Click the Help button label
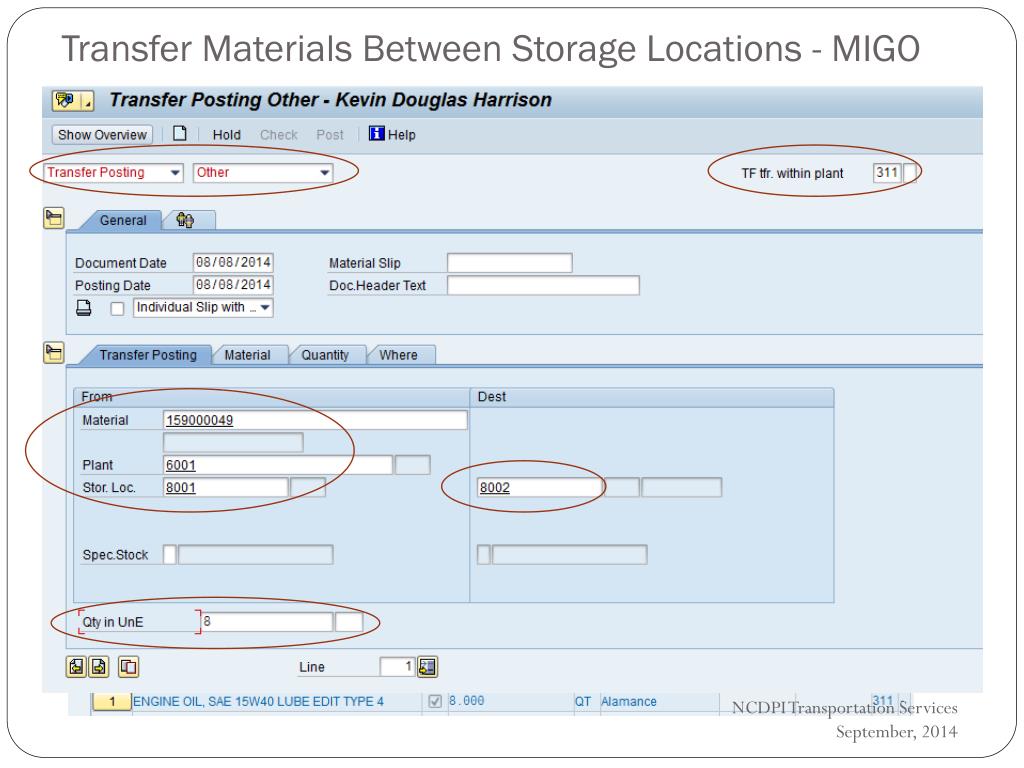The height and width of the screenshot is (768, 1024). point(402,135)
